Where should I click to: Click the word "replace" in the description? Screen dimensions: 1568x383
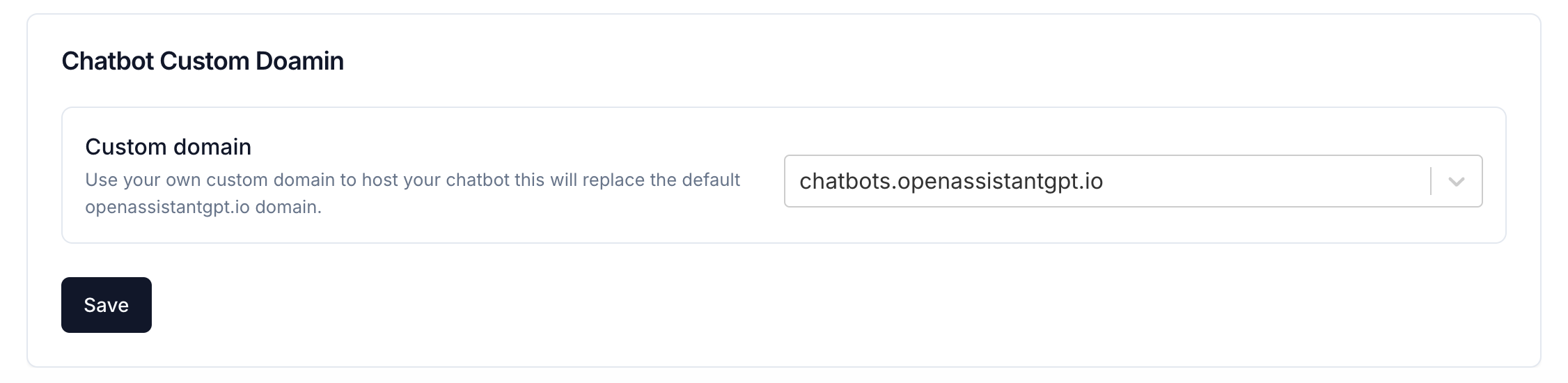point(613,180)
